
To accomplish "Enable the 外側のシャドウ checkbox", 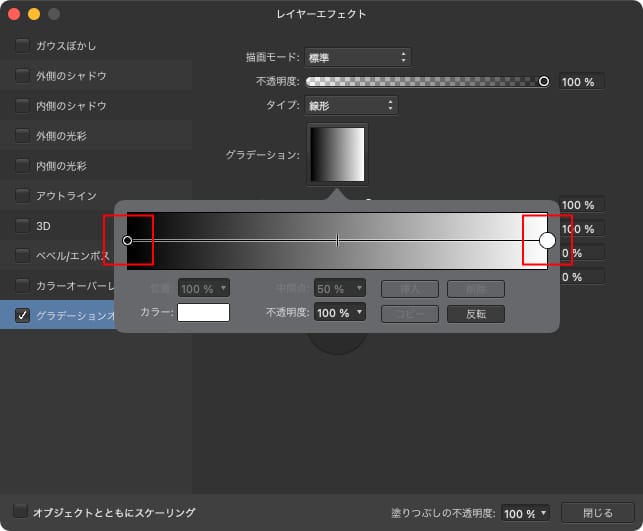I will 22,76.
